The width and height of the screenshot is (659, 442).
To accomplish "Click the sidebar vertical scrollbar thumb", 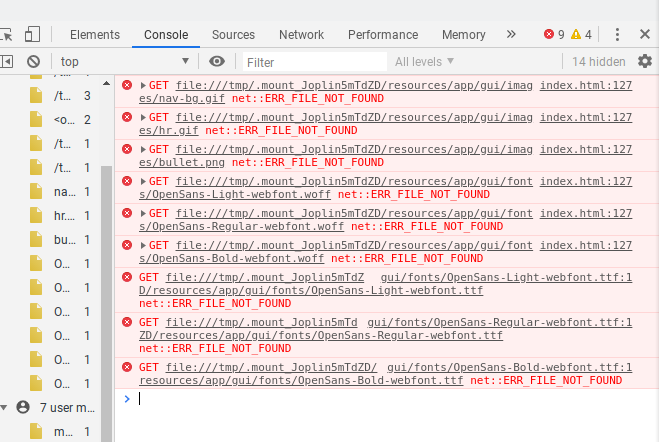I will click(107, 303).
